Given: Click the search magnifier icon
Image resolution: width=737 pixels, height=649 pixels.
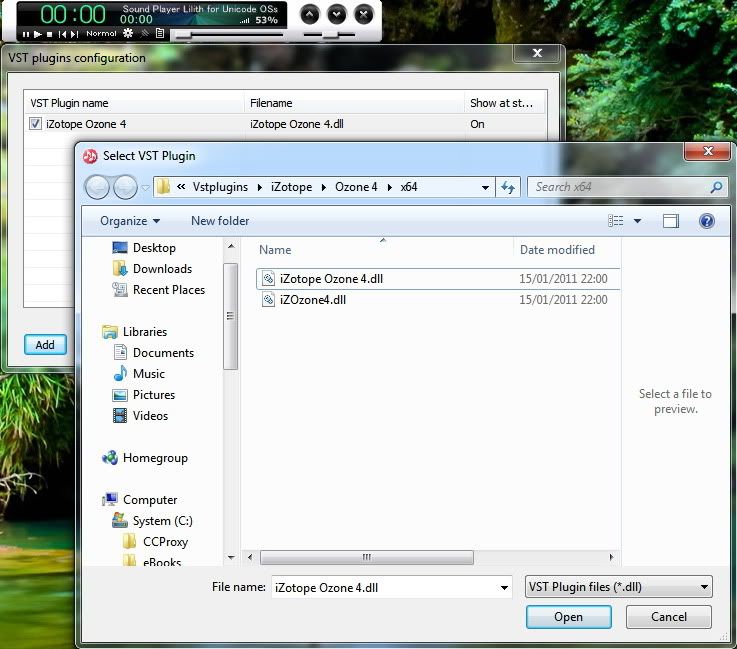Looking at the screenshot, I should point(716,188).
